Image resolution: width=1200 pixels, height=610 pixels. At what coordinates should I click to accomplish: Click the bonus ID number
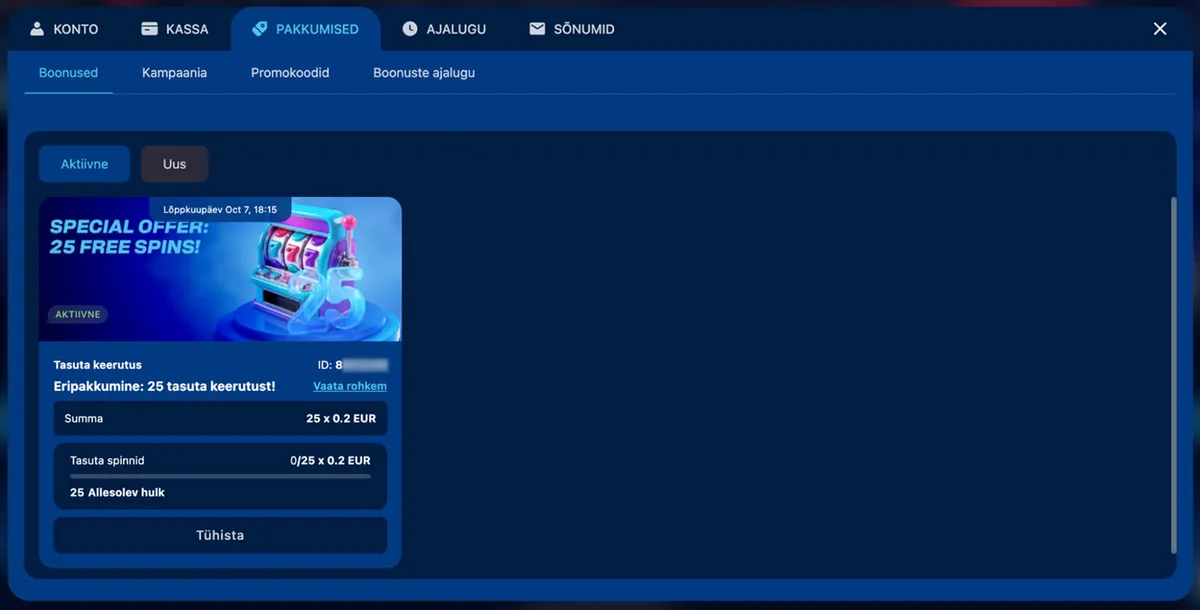pos(352,365)
